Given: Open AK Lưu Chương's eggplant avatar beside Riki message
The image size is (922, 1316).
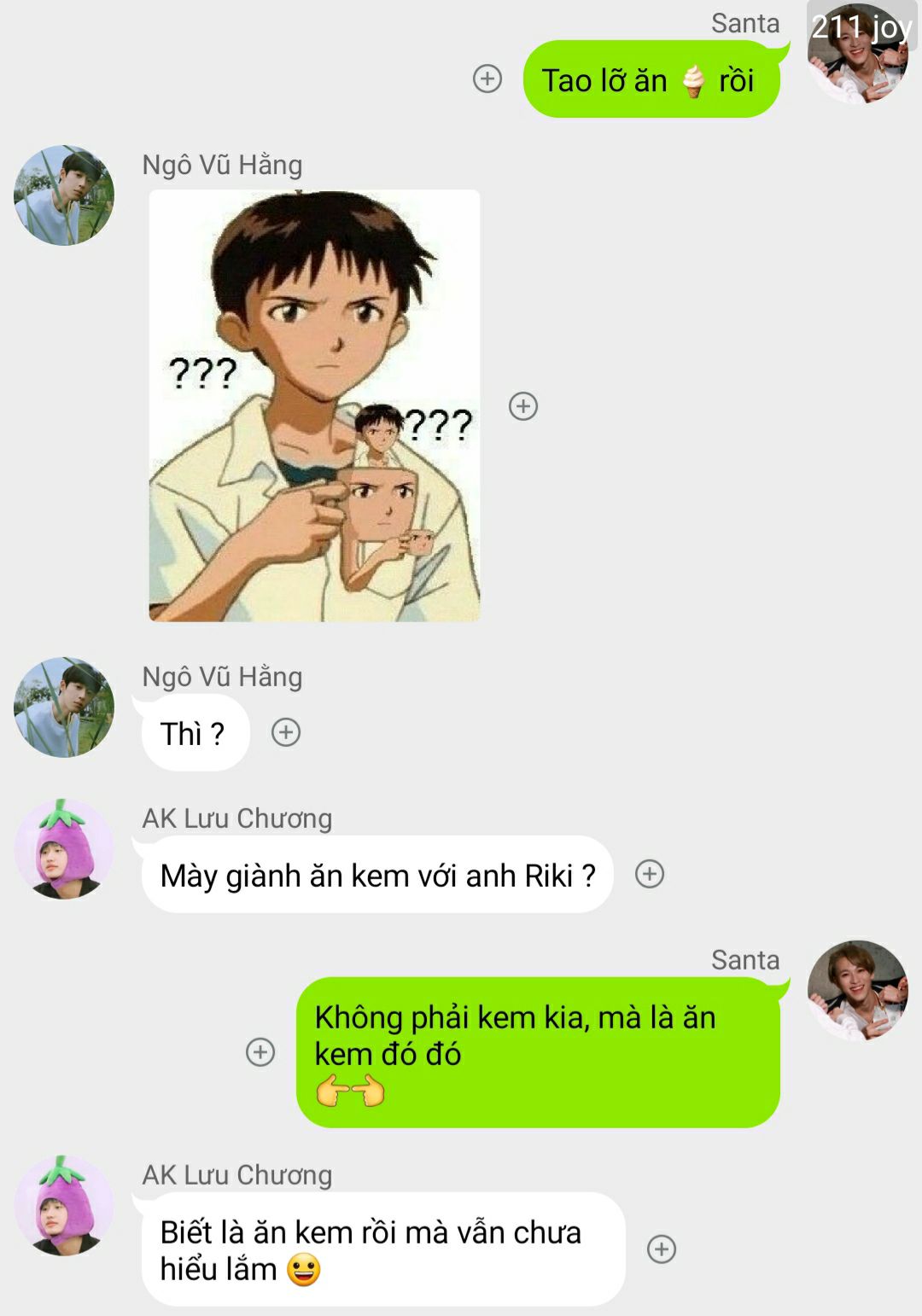Looking at the screenshot, I should point(64,849).
